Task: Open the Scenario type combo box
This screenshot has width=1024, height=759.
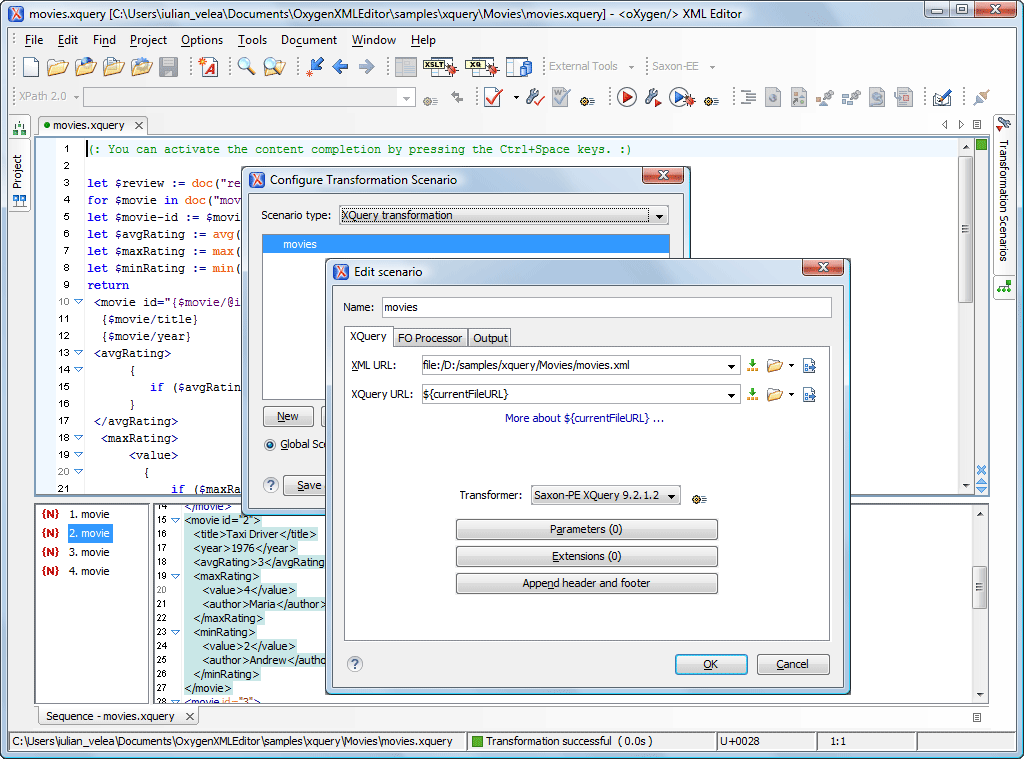Action: click(503, 216)
